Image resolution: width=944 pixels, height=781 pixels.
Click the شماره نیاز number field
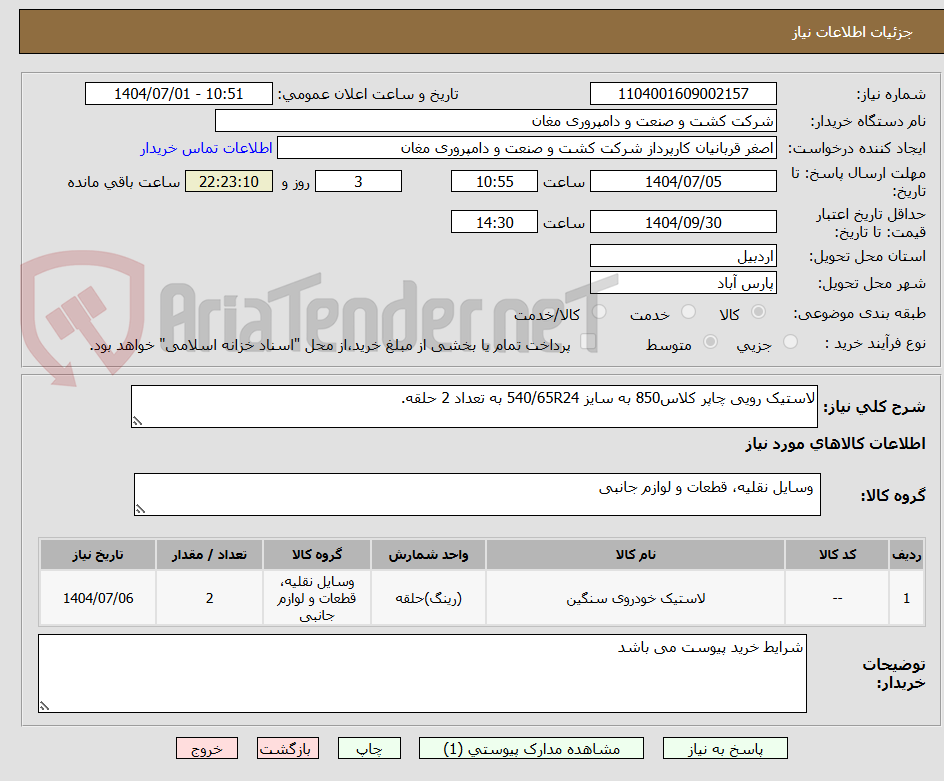683,93
